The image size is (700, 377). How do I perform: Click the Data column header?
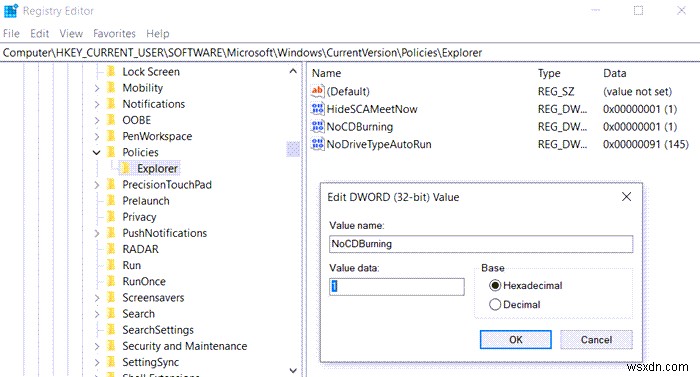[614, 73]
